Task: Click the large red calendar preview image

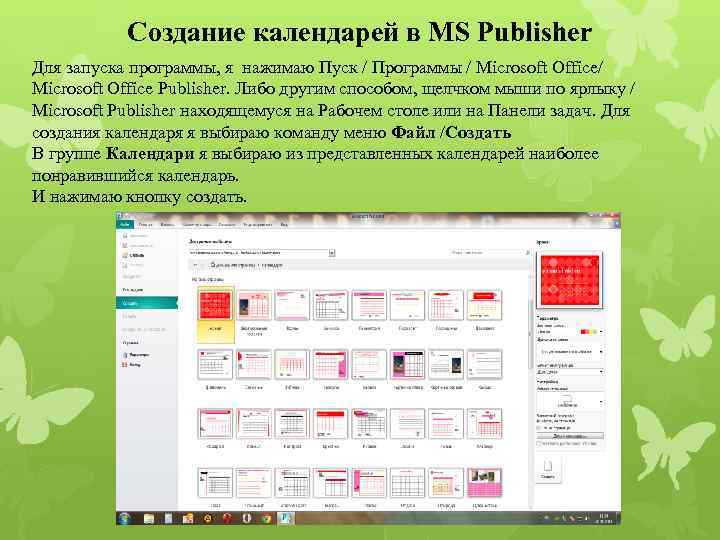Action: coord(569,280)
